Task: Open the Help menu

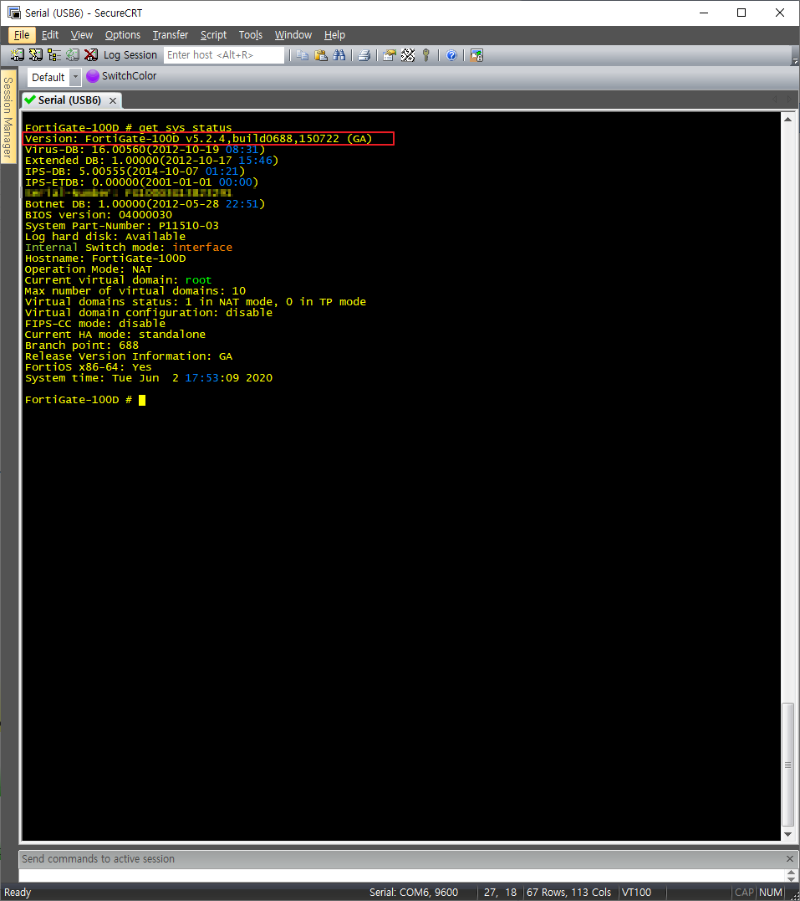Action: pyautogui.click(x=334, y=35)
